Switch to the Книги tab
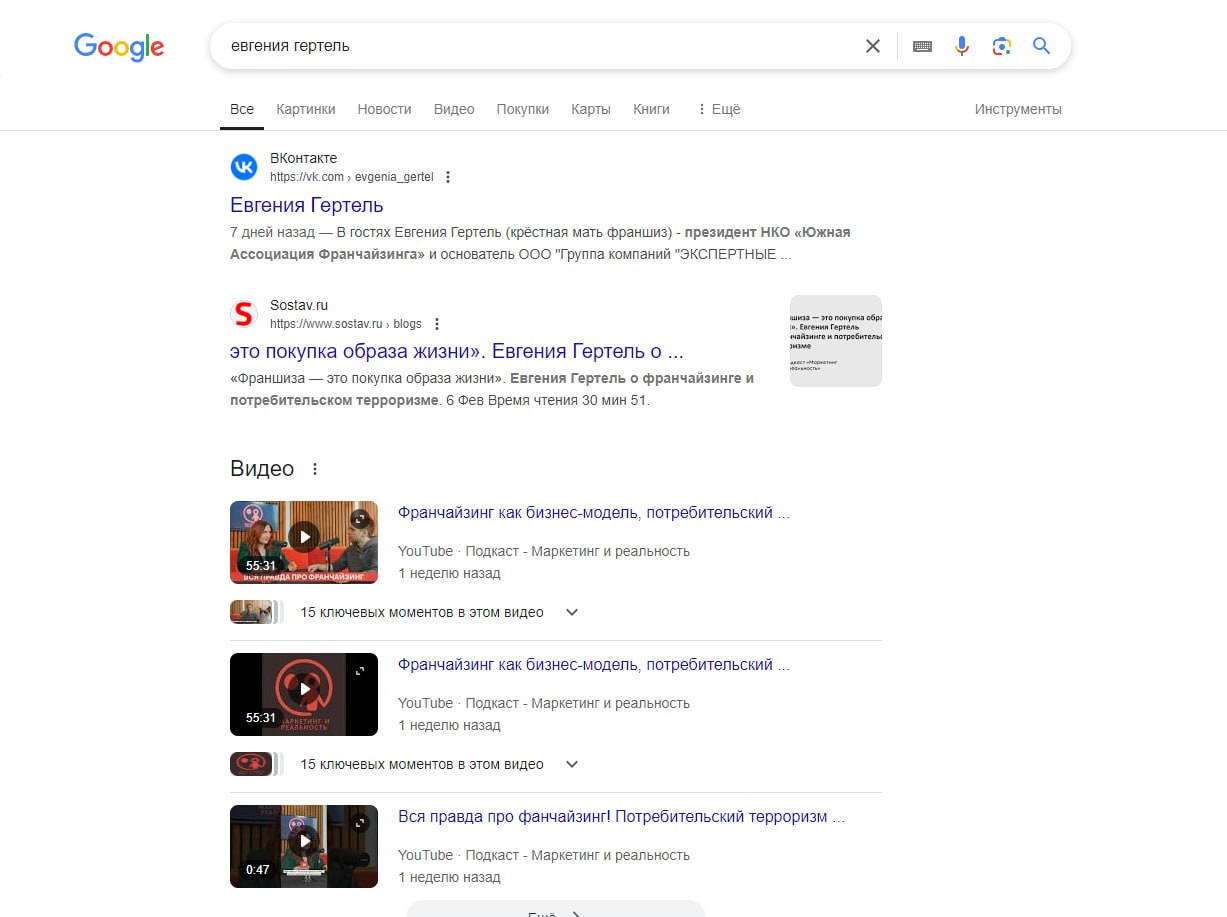Image resolution: width=1227 pixels, height=917 pixels. [651, 109]
